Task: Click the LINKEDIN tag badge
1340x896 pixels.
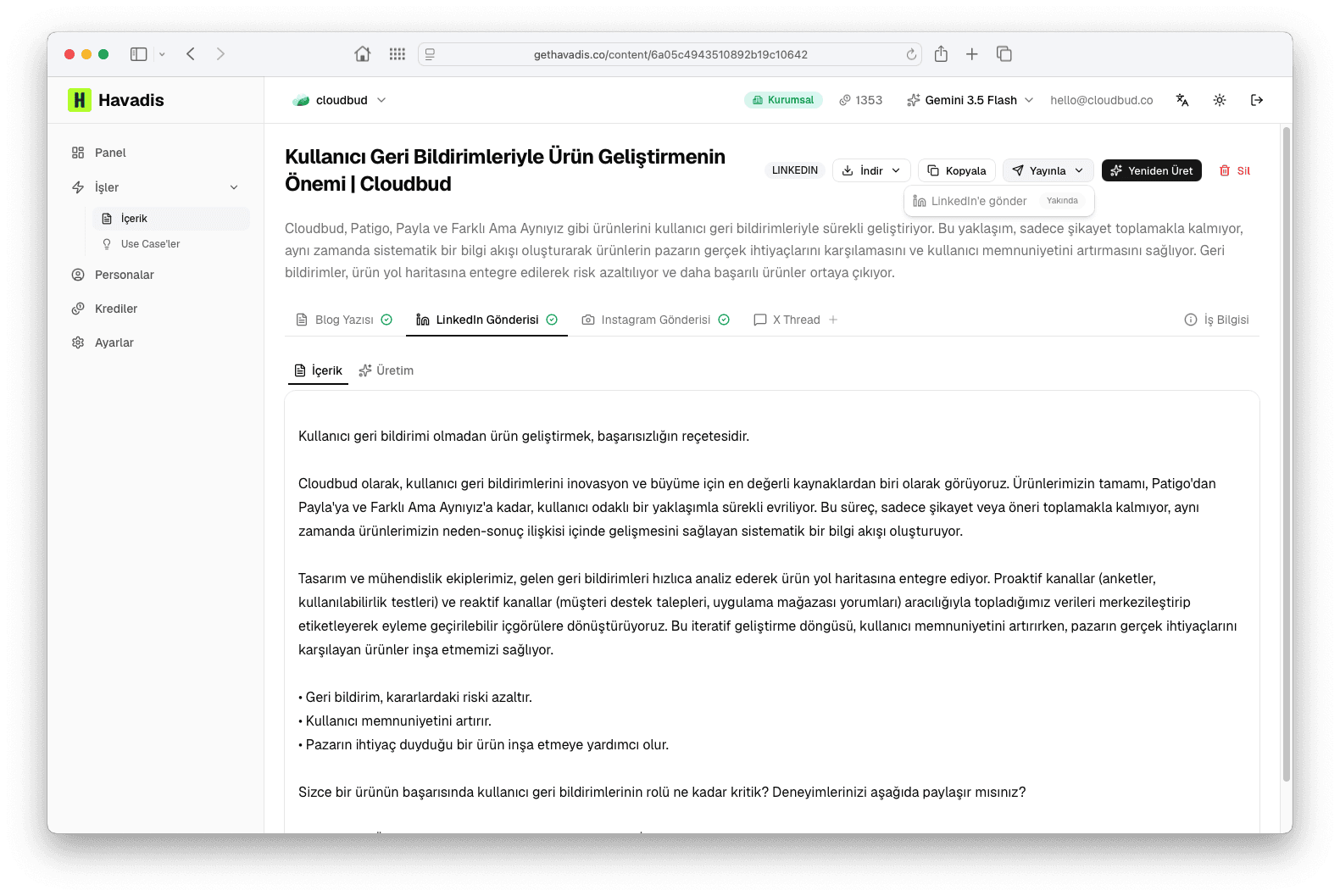Action: coord(795,170)
